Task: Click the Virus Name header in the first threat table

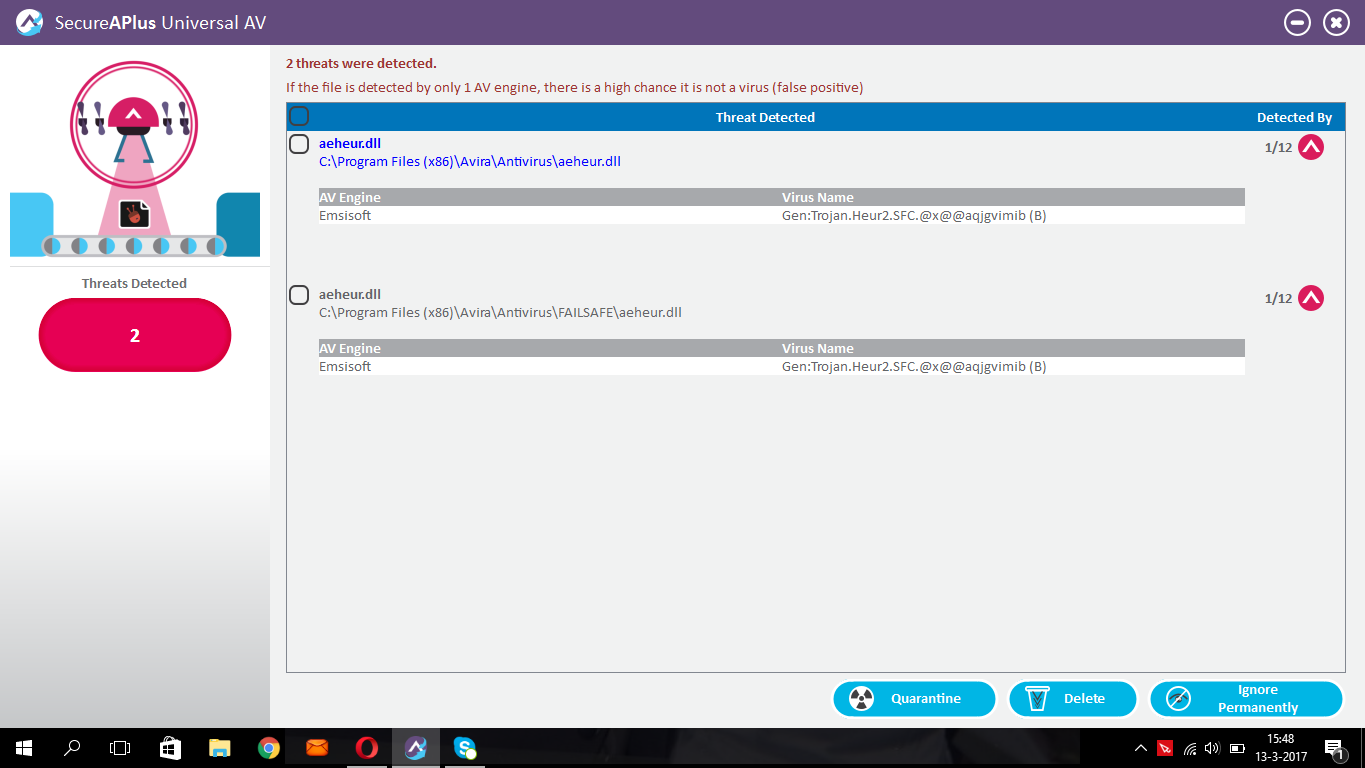Action: pyautogui.click(x=818, y=197)
